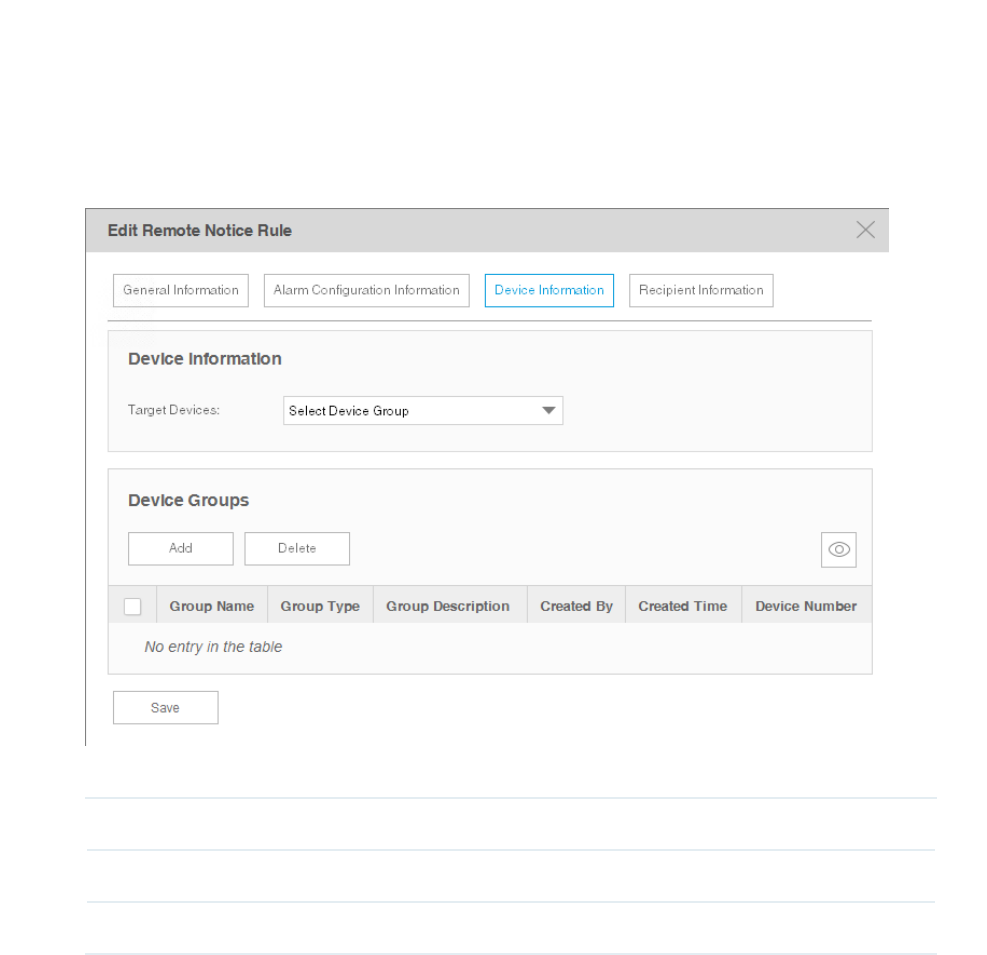The image size is (987, 955).
Task: Click the Group Type column header
Action: (x=320, y=606)
